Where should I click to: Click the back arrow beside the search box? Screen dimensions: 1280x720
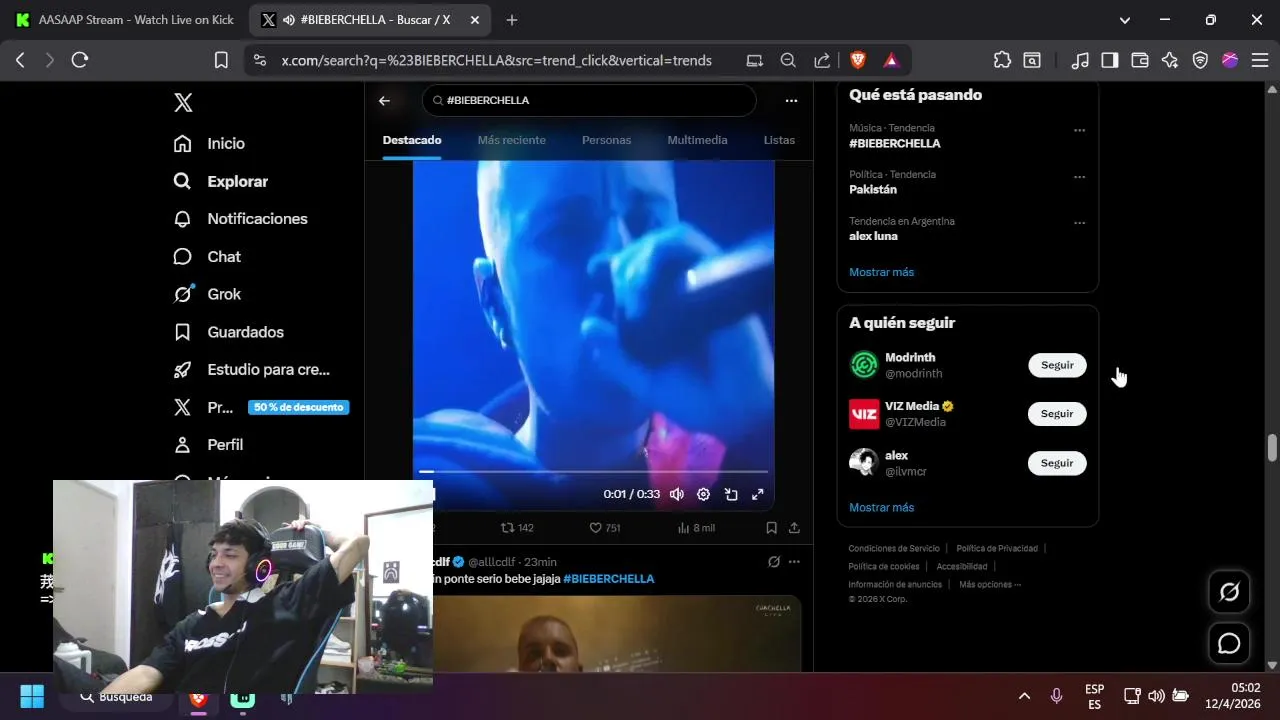coord(384,101)
